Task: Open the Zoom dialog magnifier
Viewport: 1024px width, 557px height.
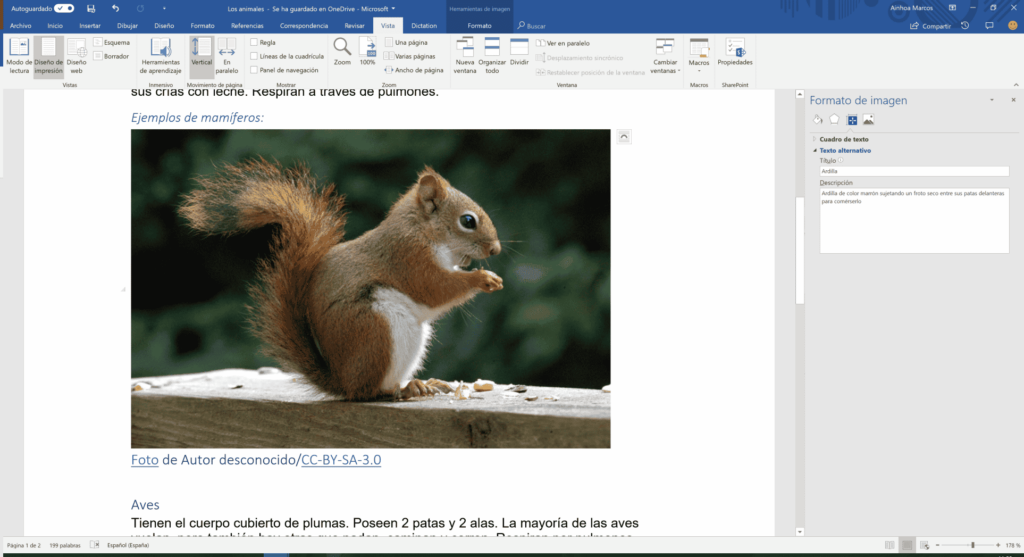Action: pyautogui.click(x=342, y=52)
